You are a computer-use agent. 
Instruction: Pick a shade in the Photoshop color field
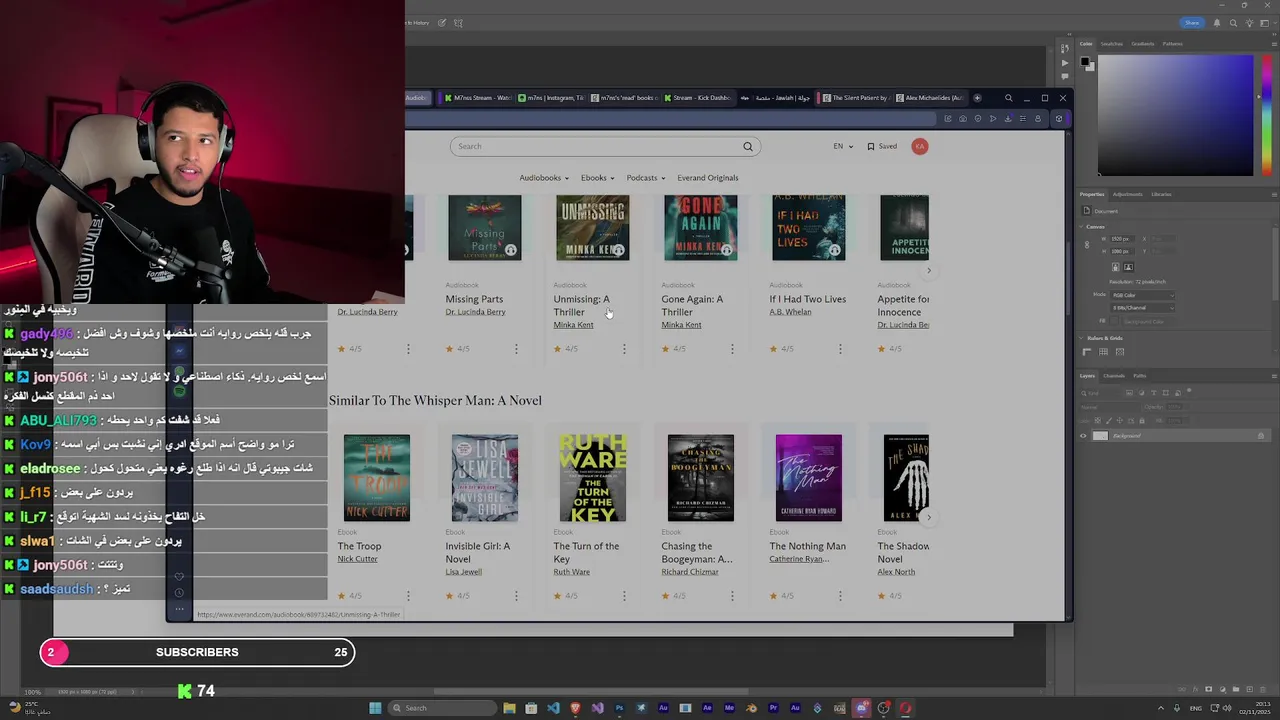[x=1175, y=115]
